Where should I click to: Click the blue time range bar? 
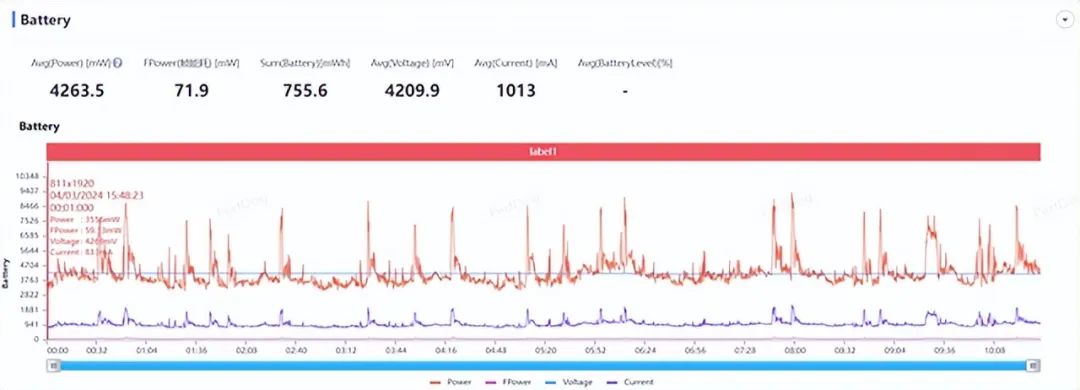click(x=543, y=366)
